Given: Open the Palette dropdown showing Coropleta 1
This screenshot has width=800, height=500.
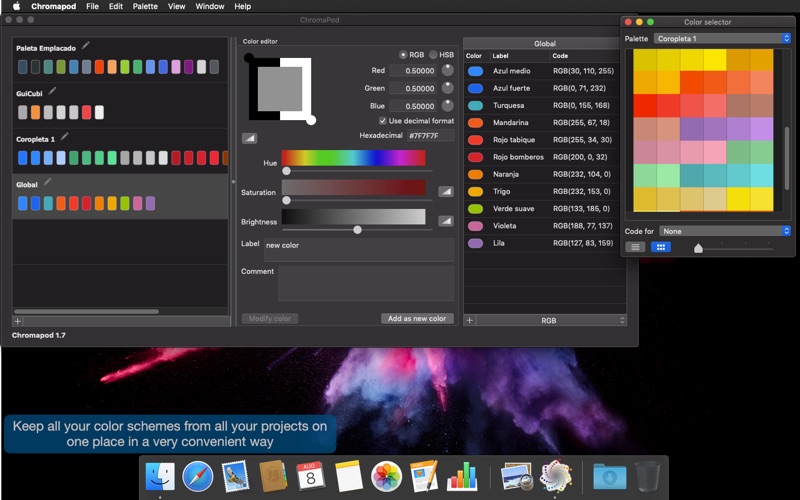Looking at the screenshot, I should [x=722, y=38].
